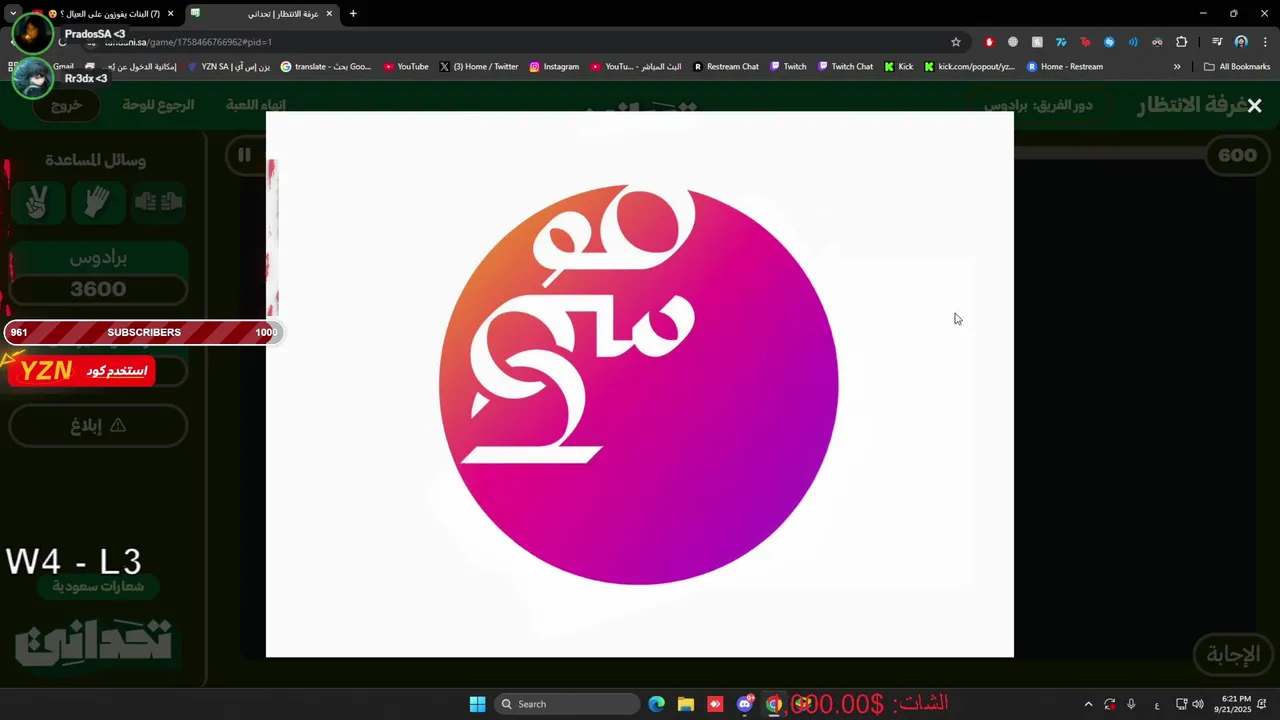Viewport: 1280px width, 720px height.
Task: Open the Twitch bookmark
Action: coord(788,67)
